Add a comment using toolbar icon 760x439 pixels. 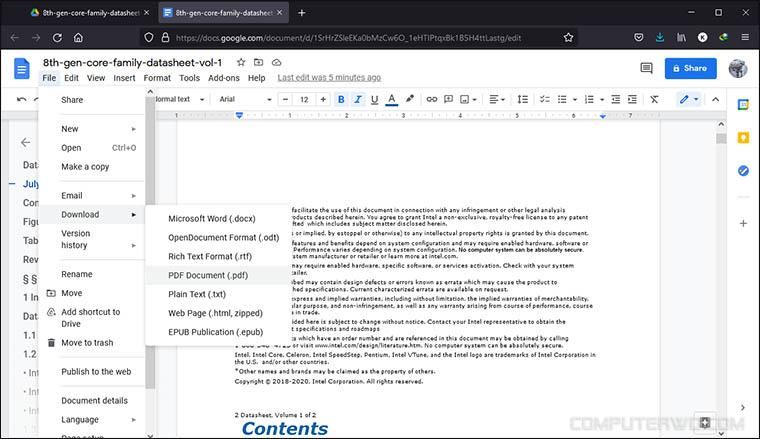pos(448,99)
